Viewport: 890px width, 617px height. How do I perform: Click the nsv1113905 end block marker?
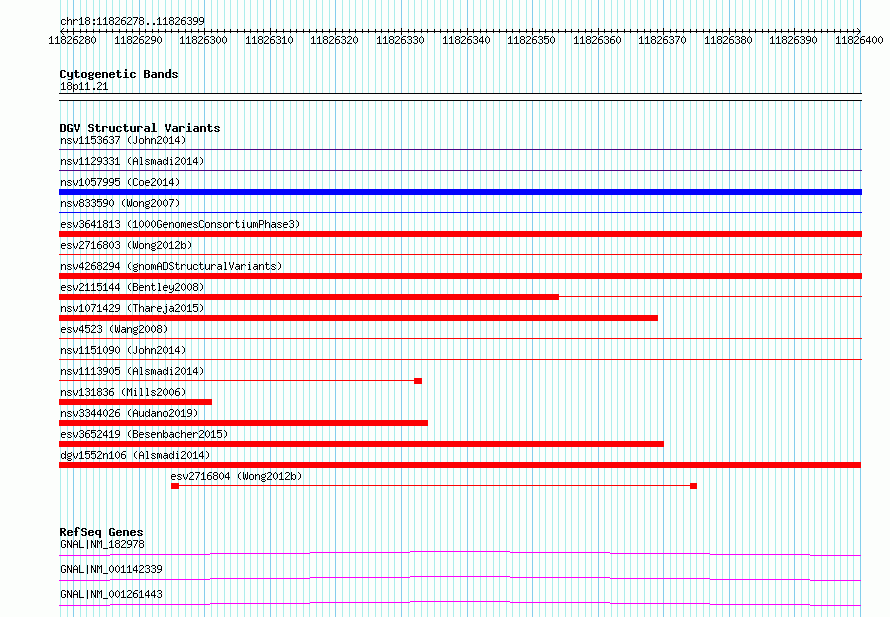click(418, 381)
